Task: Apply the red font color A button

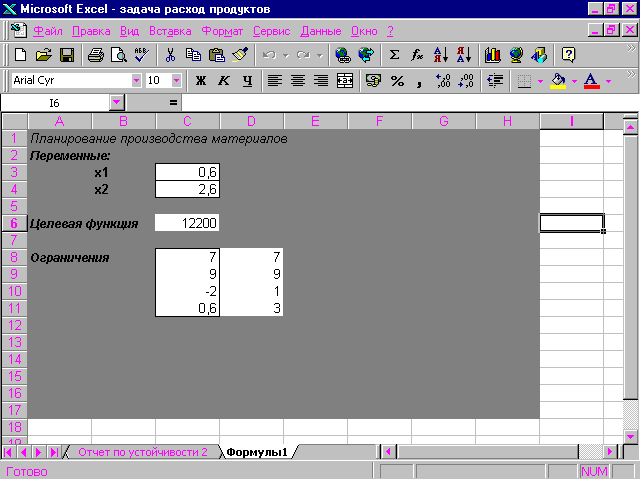Action: (x=591, y=80)
